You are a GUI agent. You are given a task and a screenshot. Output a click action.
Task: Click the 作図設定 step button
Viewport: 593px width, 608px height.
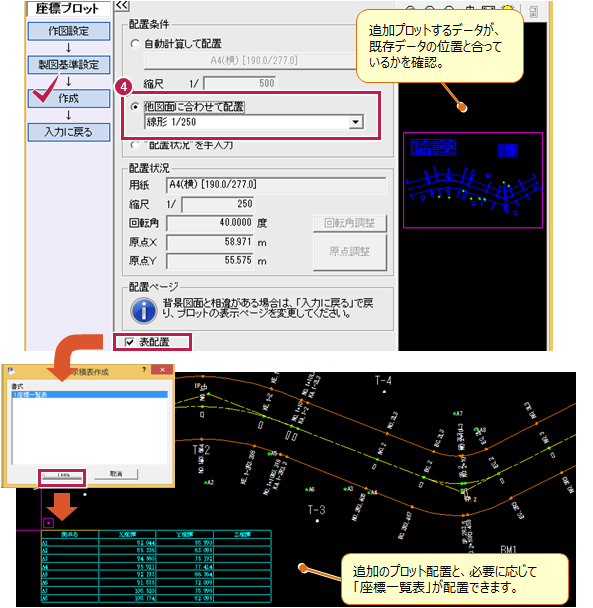tap(69, 31)
